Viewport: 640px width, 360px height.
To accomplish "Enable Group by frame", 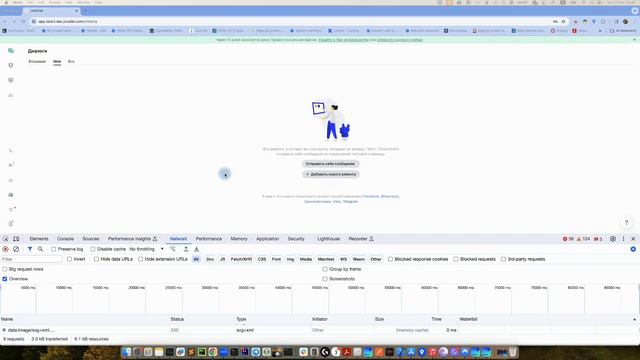I will click(x=325, y=269).
